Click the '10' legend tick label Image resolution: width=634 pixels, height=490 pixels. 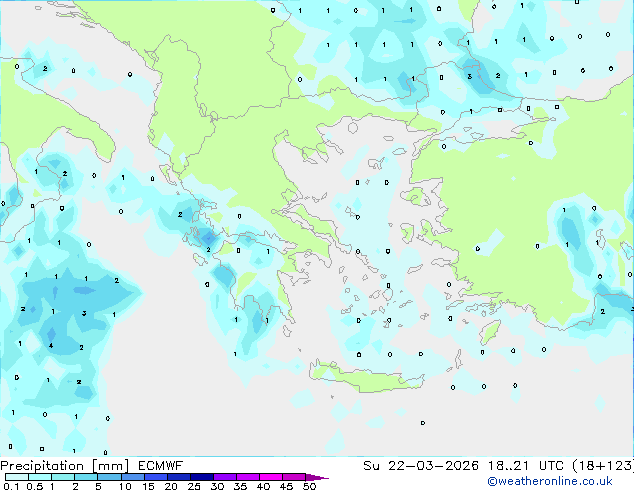125,486
